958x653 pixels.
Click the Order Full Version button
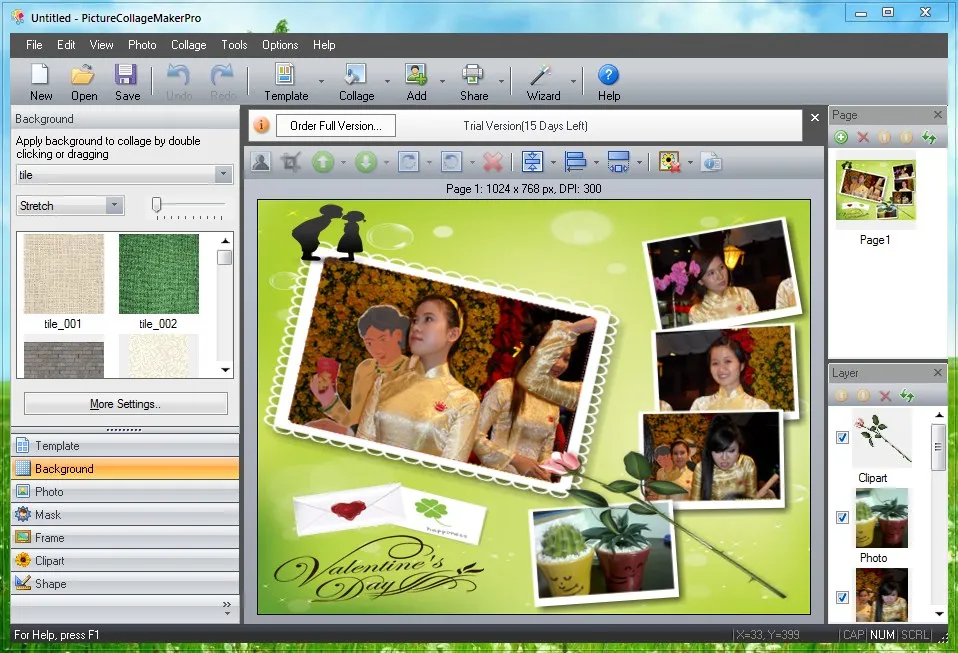(x=335, y=126)
